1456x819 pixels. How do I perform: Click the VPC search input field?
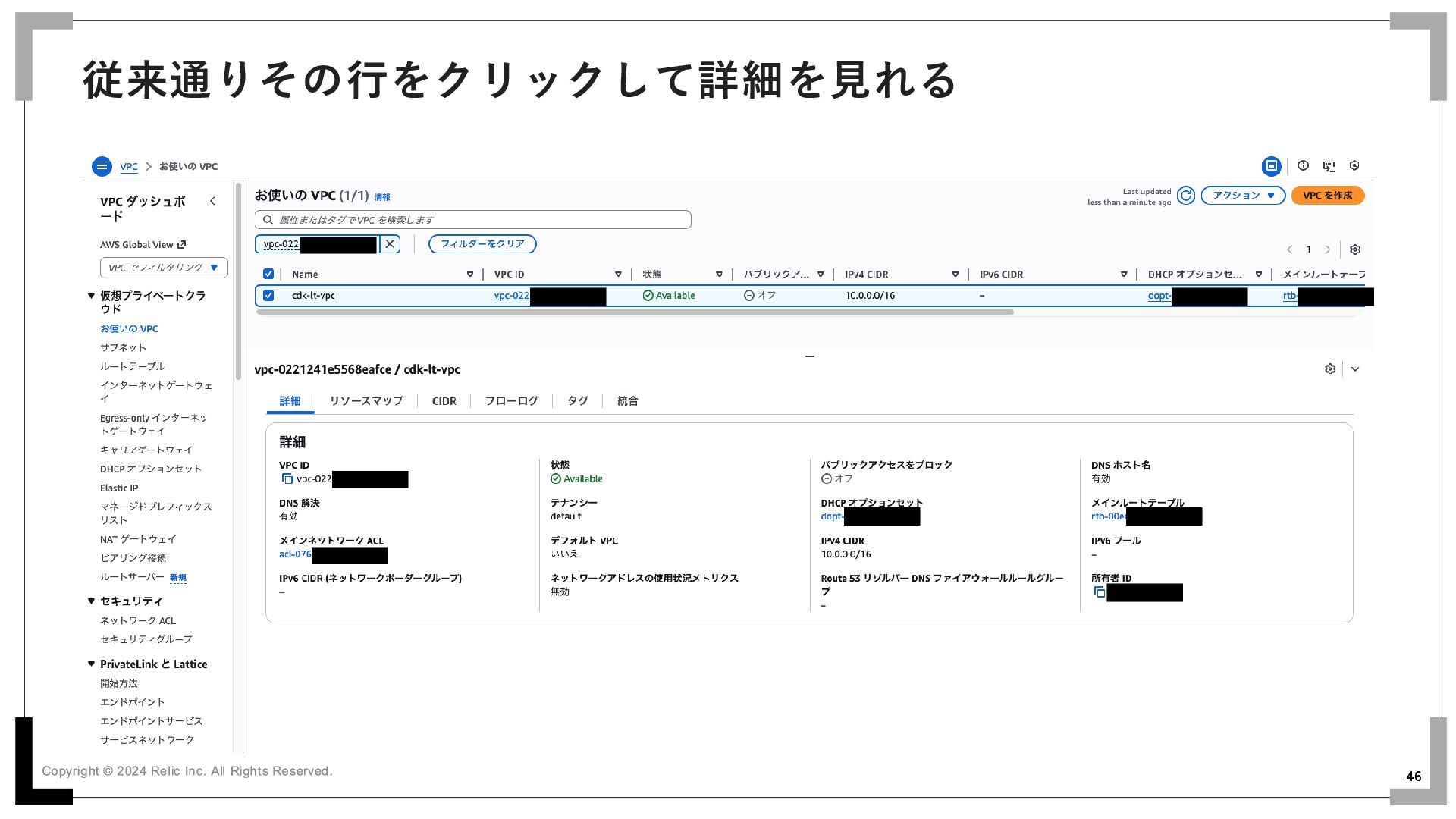coord(473,220)
